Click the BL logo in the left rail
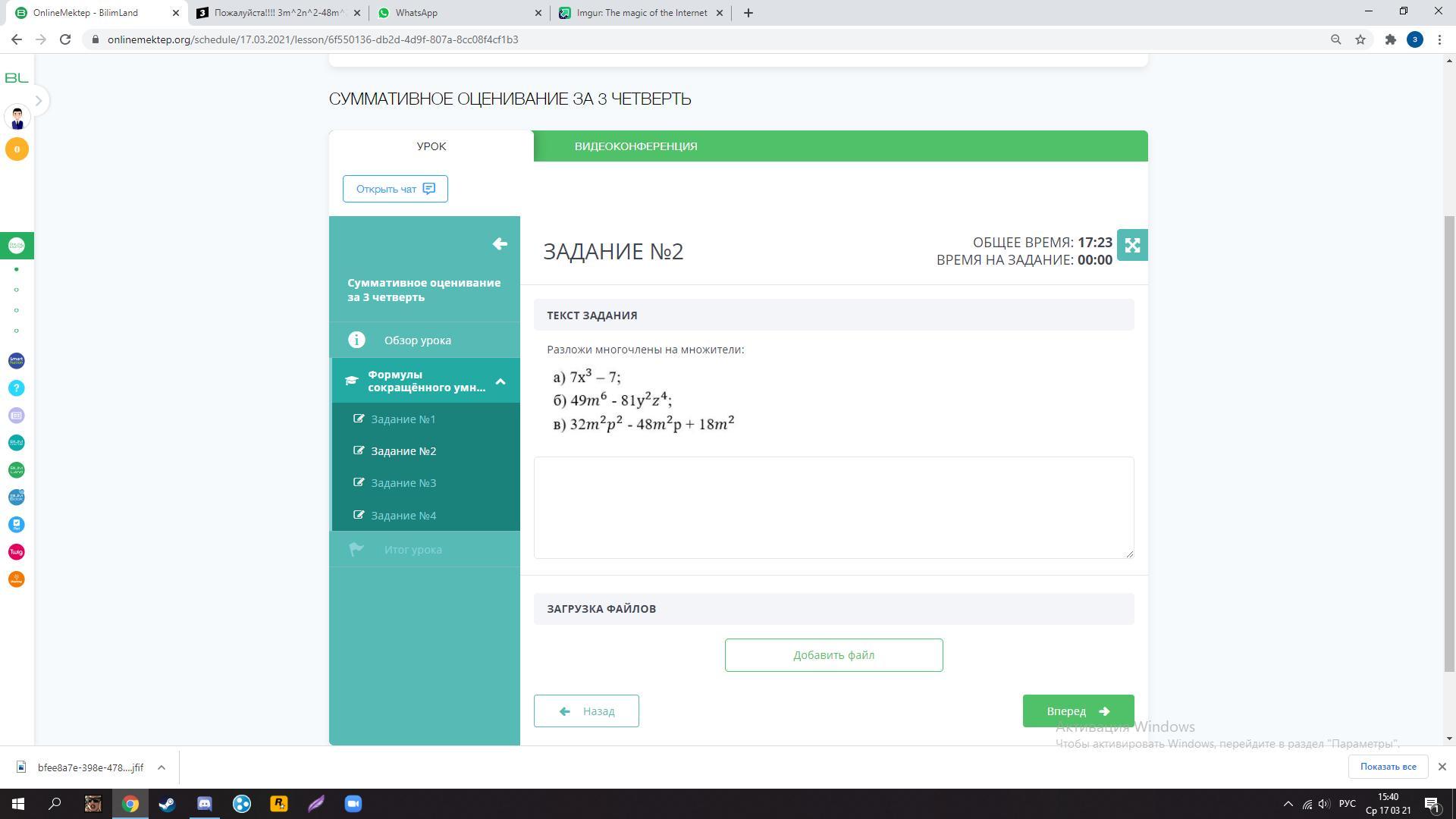The image size is (1456, 819). click(x=17, y=78)
